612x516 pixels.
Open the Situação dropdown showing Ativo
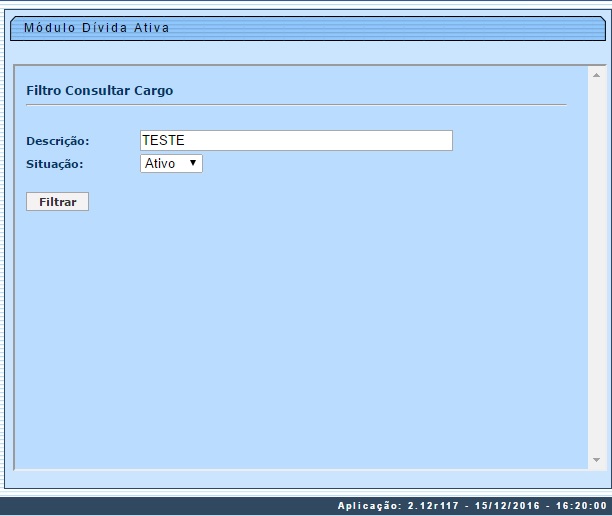[171, 163]
